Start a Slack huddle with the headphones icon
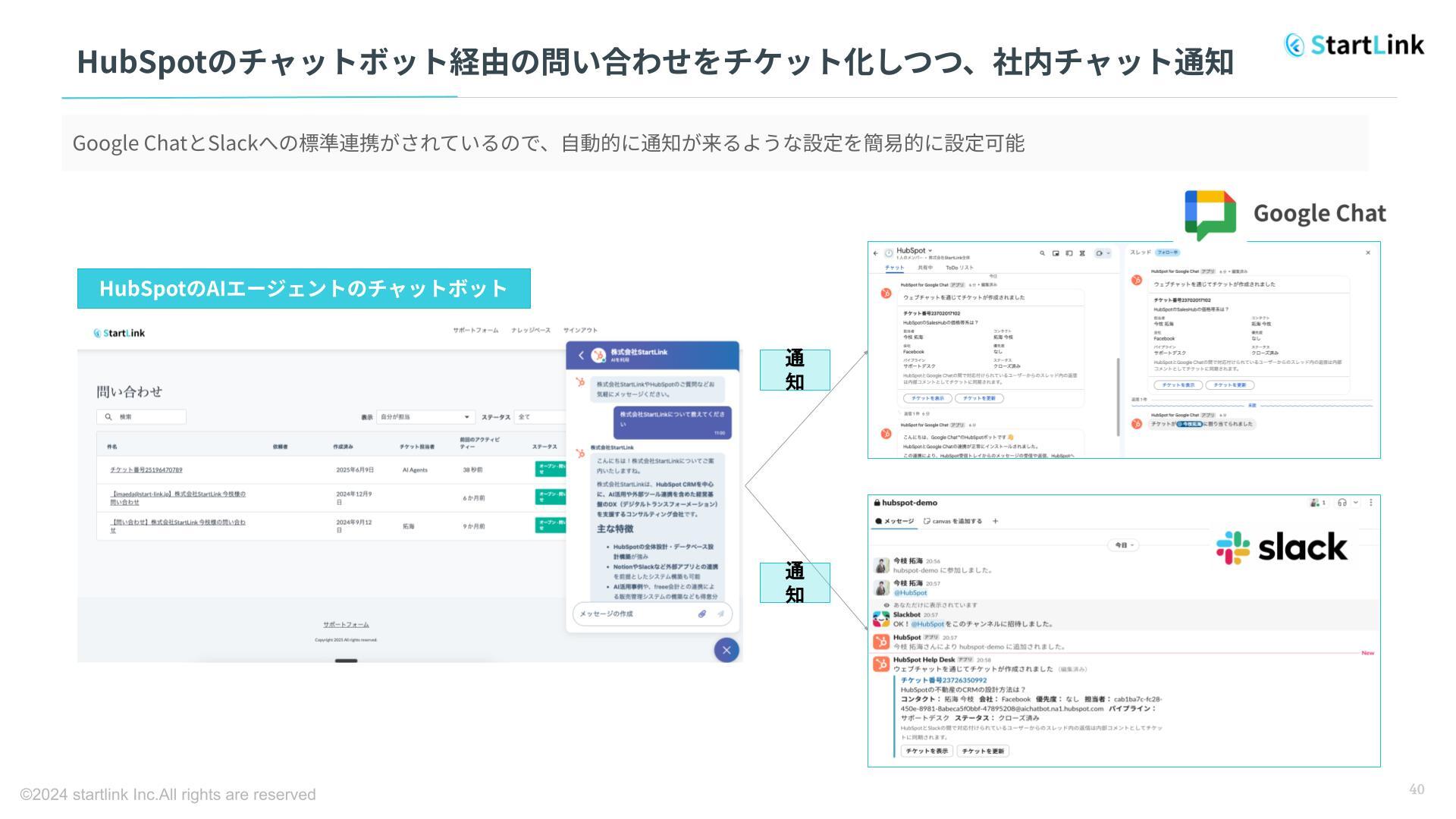The image size is (1456, 819). 1342,503
